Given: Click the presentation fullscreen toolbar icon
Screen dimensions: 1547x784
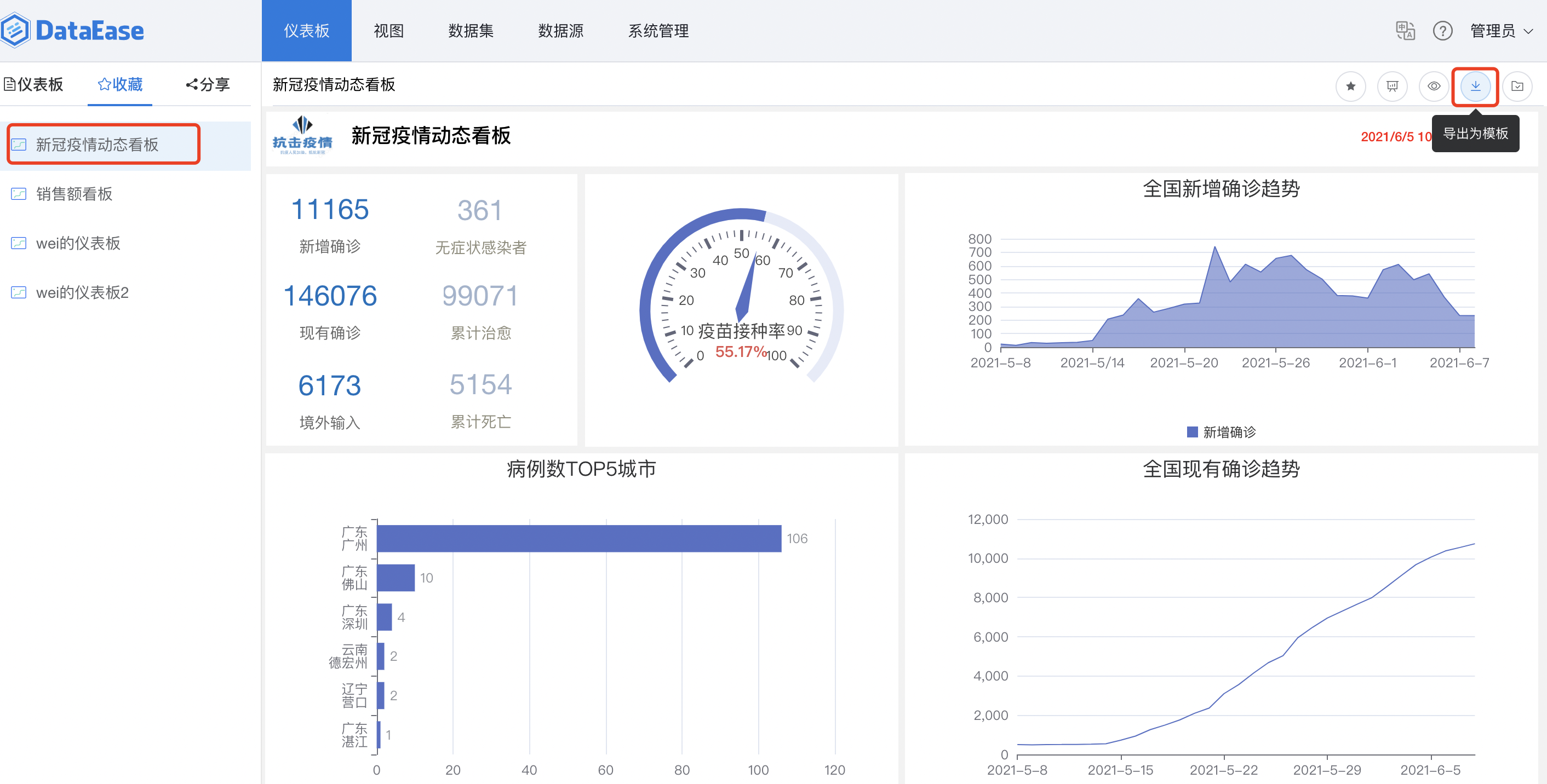Looking at the screenshot, I should point(1392,87).
